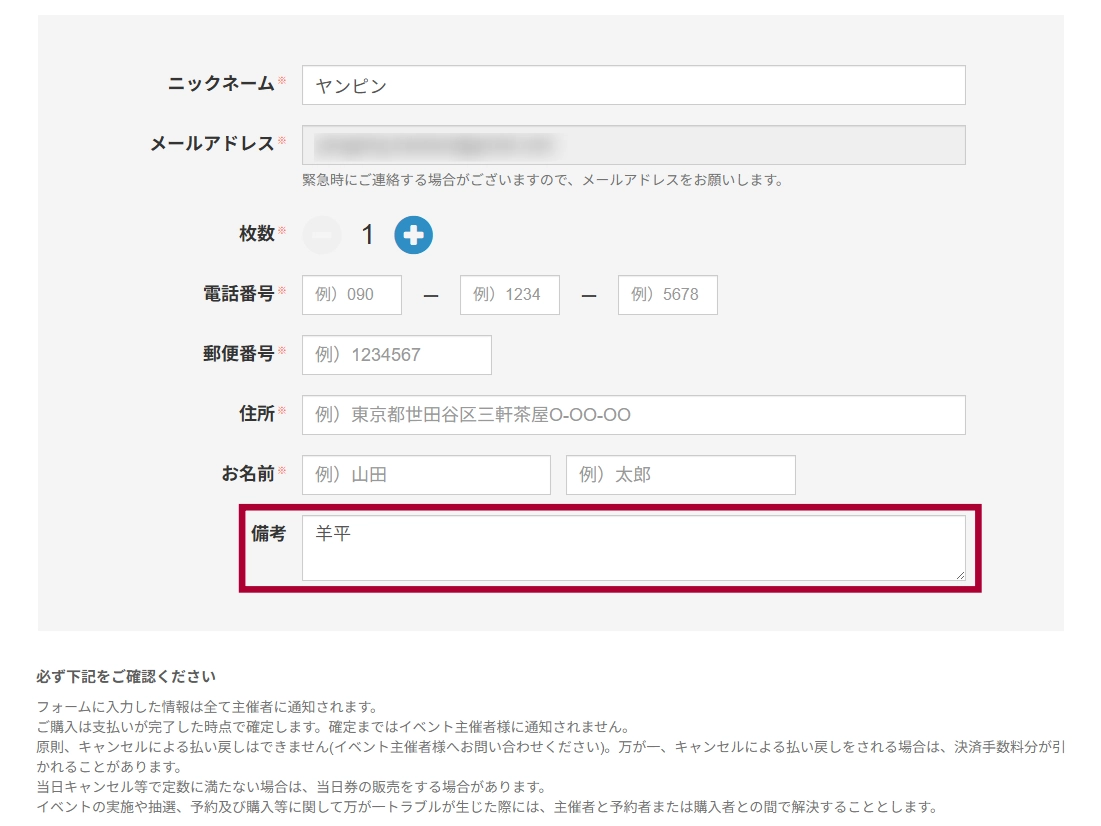
Task: Click the minus icon to decrease ticket quantity
Action: pos(322,235)
